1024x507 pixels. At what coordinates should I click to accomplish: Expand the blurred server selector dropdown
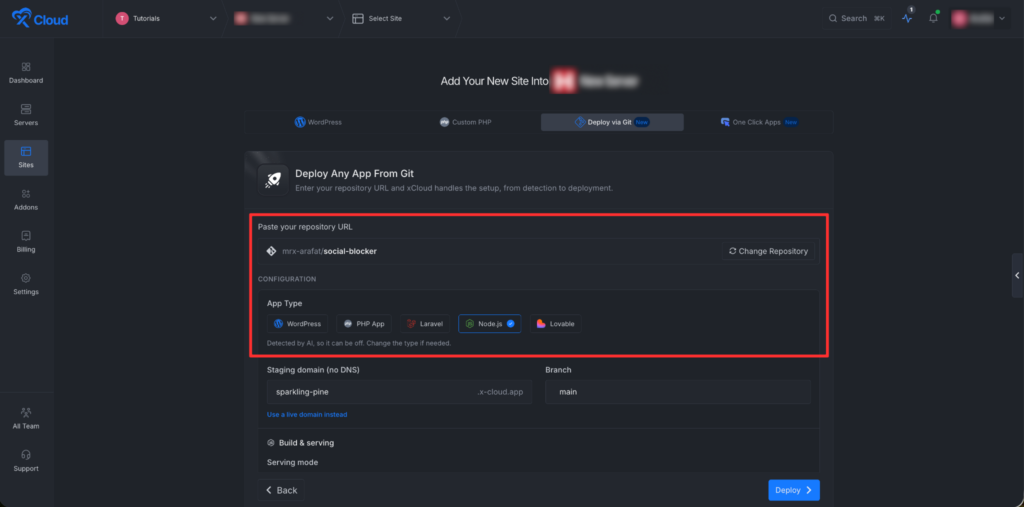tap(285, 18)
